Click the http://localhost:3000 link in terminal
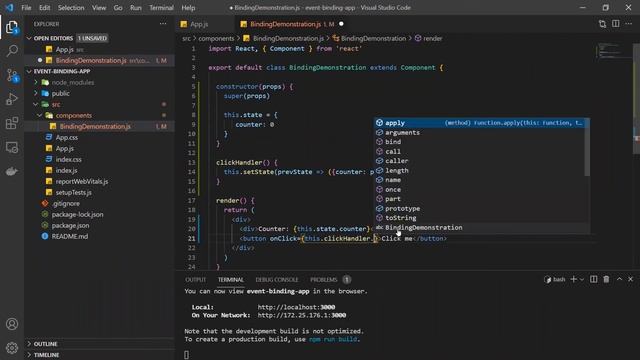The width and height of the screenshot is (640, 360). (x=296, y=307)
